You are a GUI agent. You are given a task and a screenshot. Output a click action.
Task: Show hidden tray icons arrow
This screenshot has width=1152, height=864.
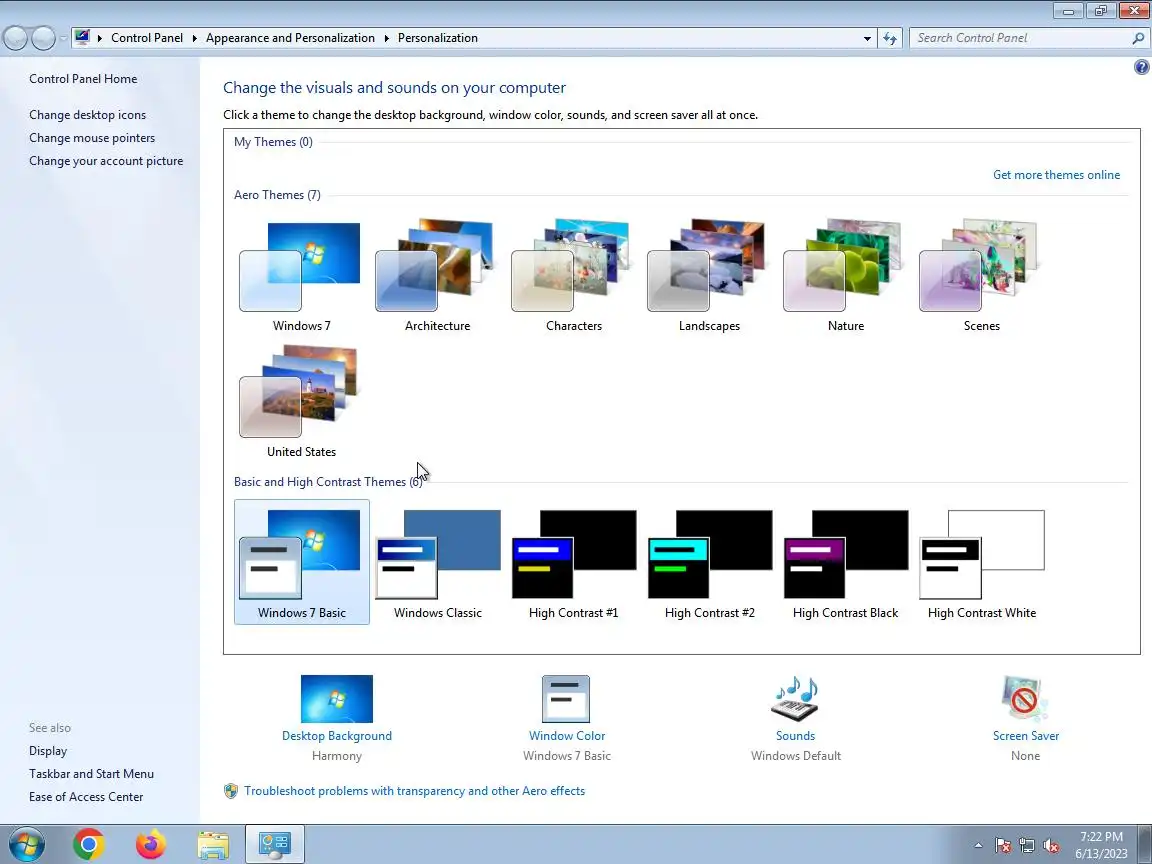pos(978,845)
